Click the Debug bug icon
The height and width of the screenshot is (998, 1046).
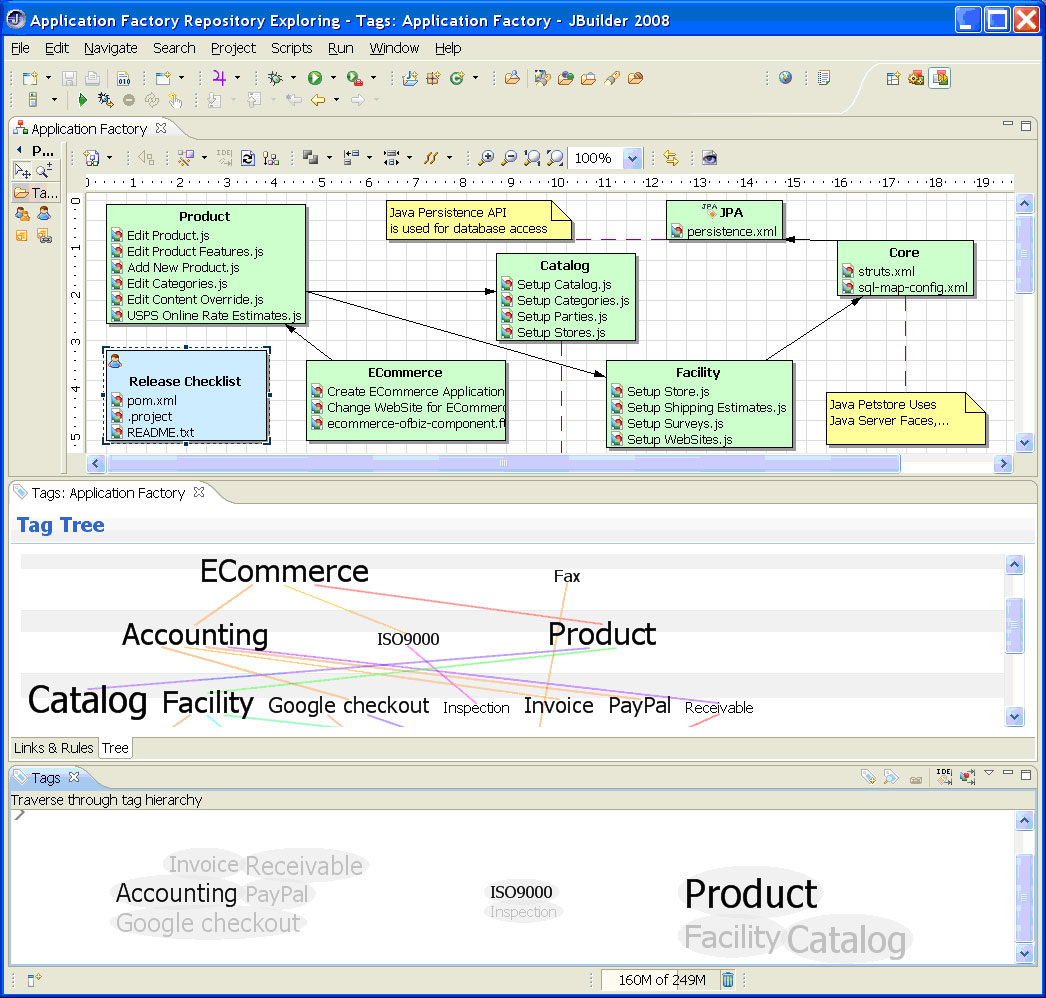tap(275, 78)
